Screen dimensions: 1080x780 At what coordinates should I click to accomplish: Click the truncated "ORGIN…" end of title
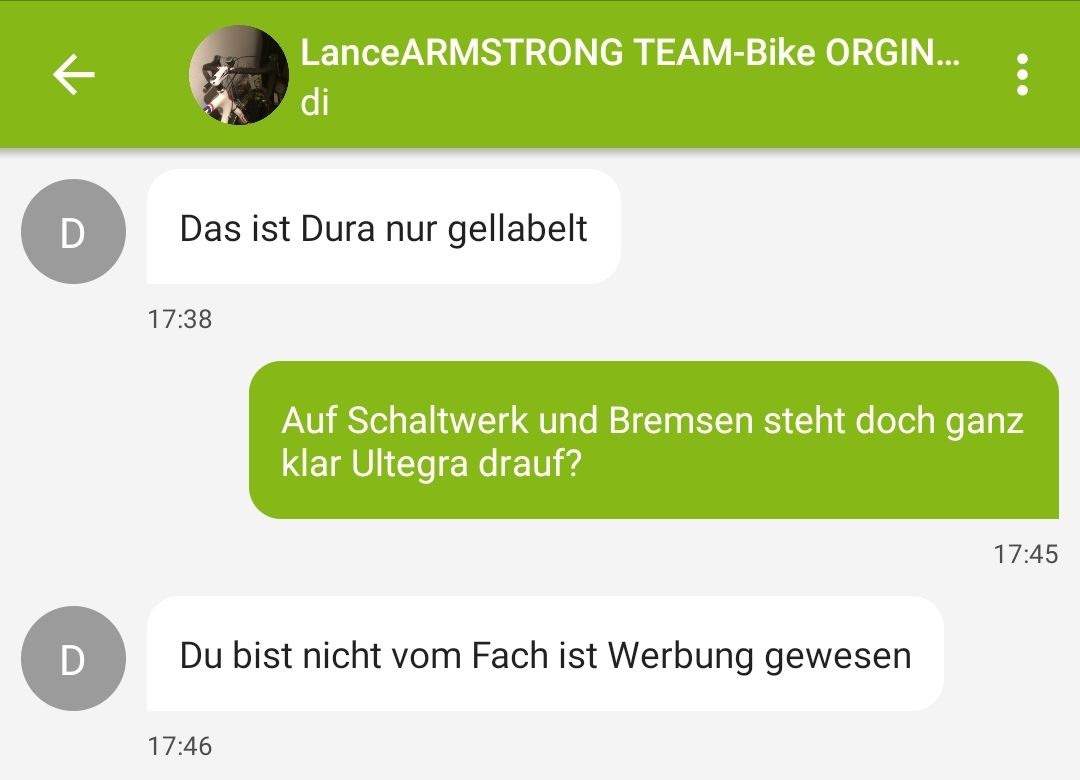pos(892,52)
